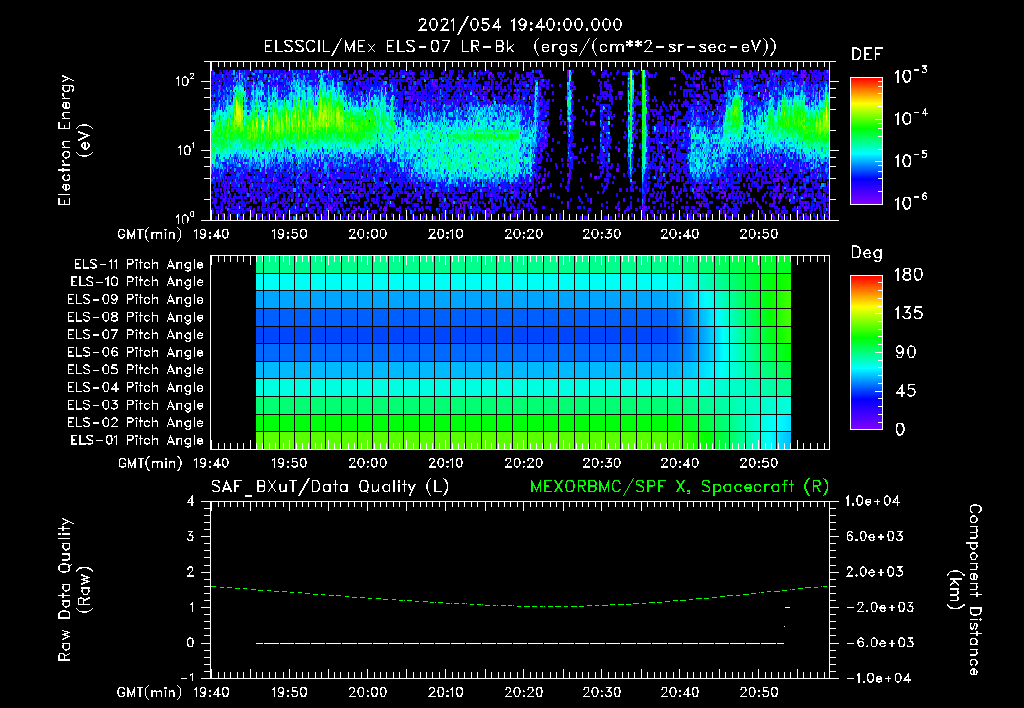Click the date title 2021/054 19:40:00.000

[x=520, y=25]
